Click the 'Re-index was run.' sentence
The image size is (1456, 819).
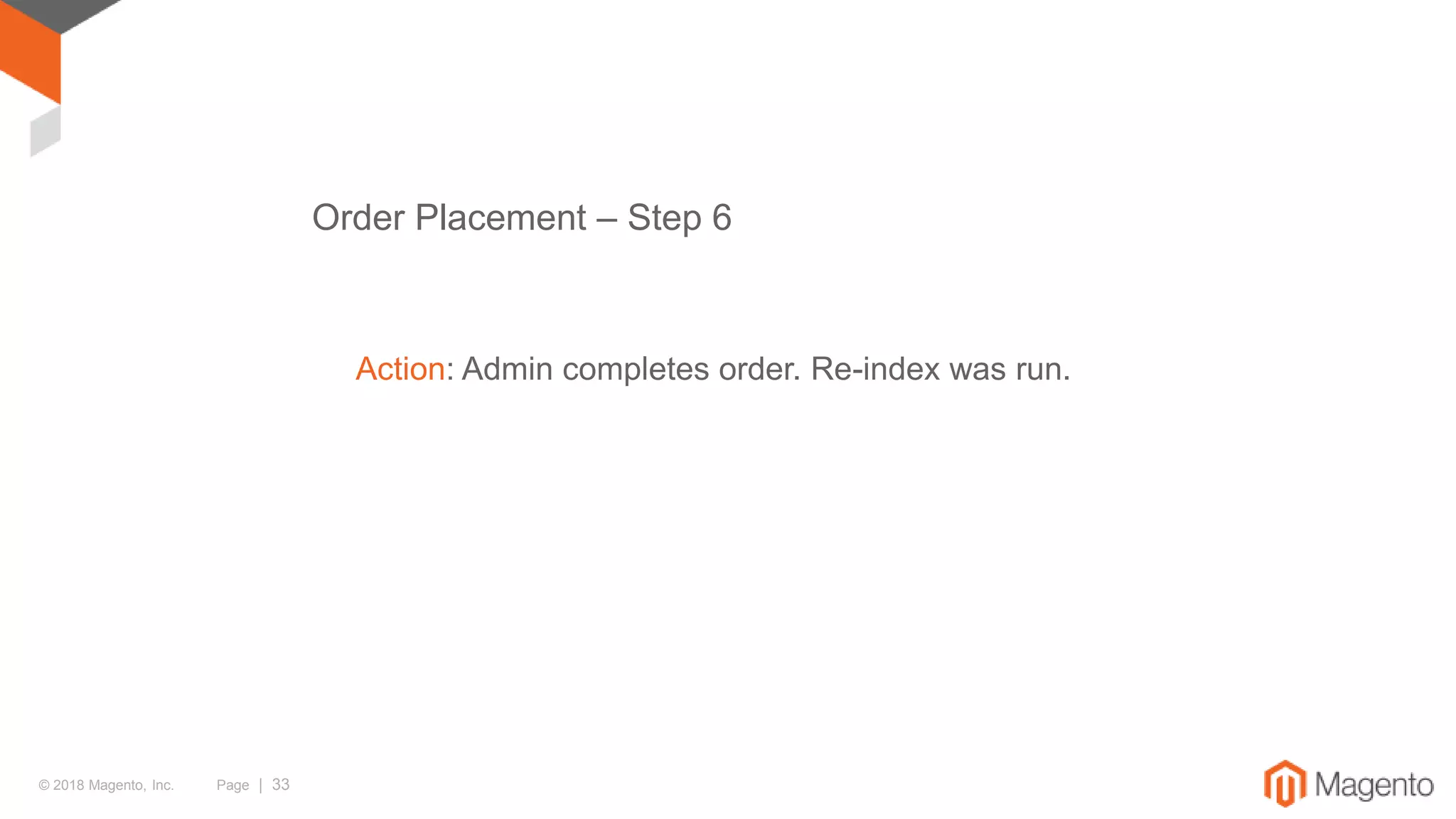point(940,369)
